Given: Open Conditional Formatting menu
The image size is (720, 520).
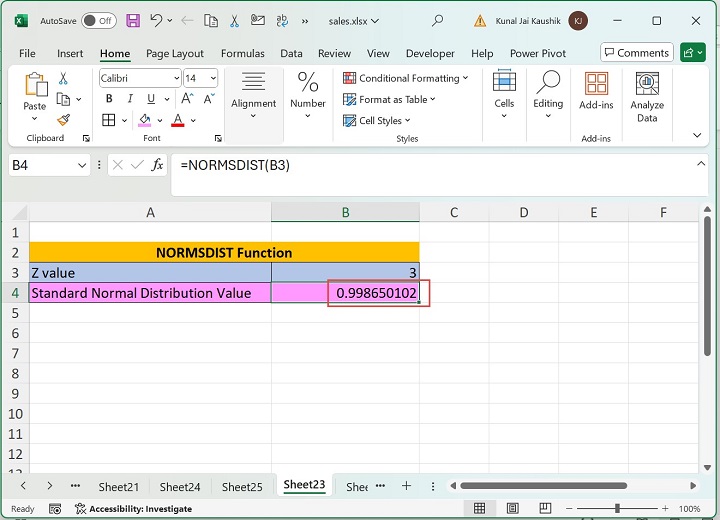Looking at the screenshot, I should (405, 78).
